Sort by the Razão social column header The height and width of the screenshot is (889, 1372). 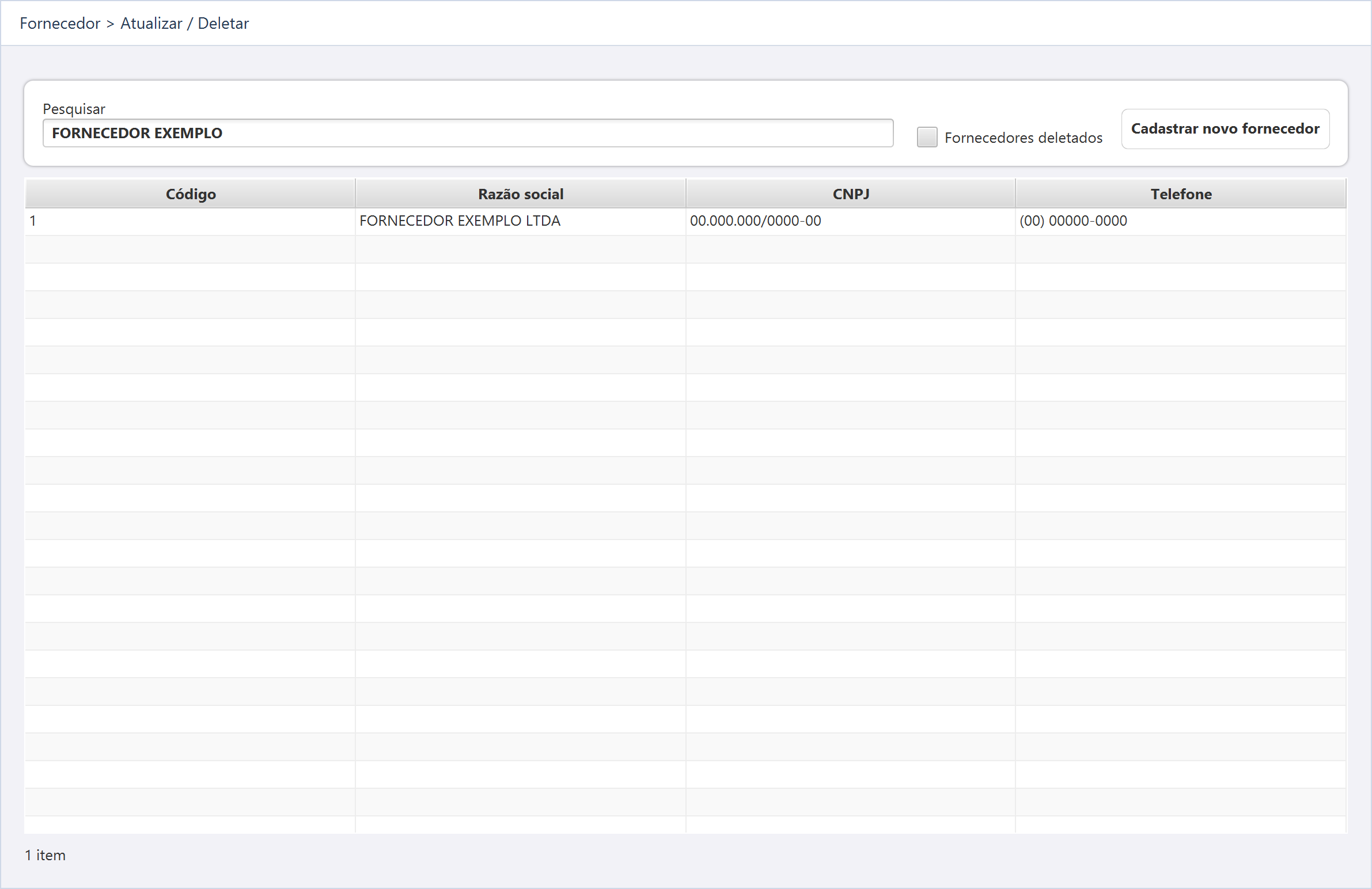pos(521,193)
